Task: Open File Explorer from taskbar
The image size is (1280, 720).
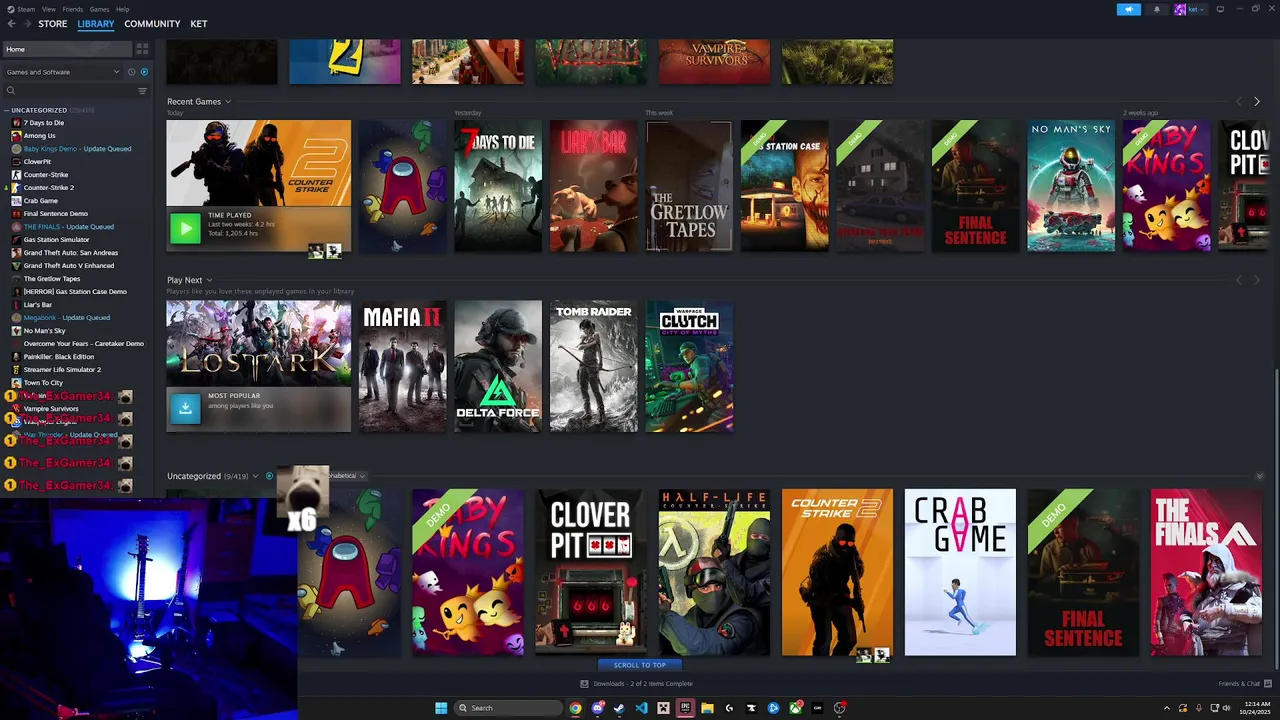Action: click(707, 708)
